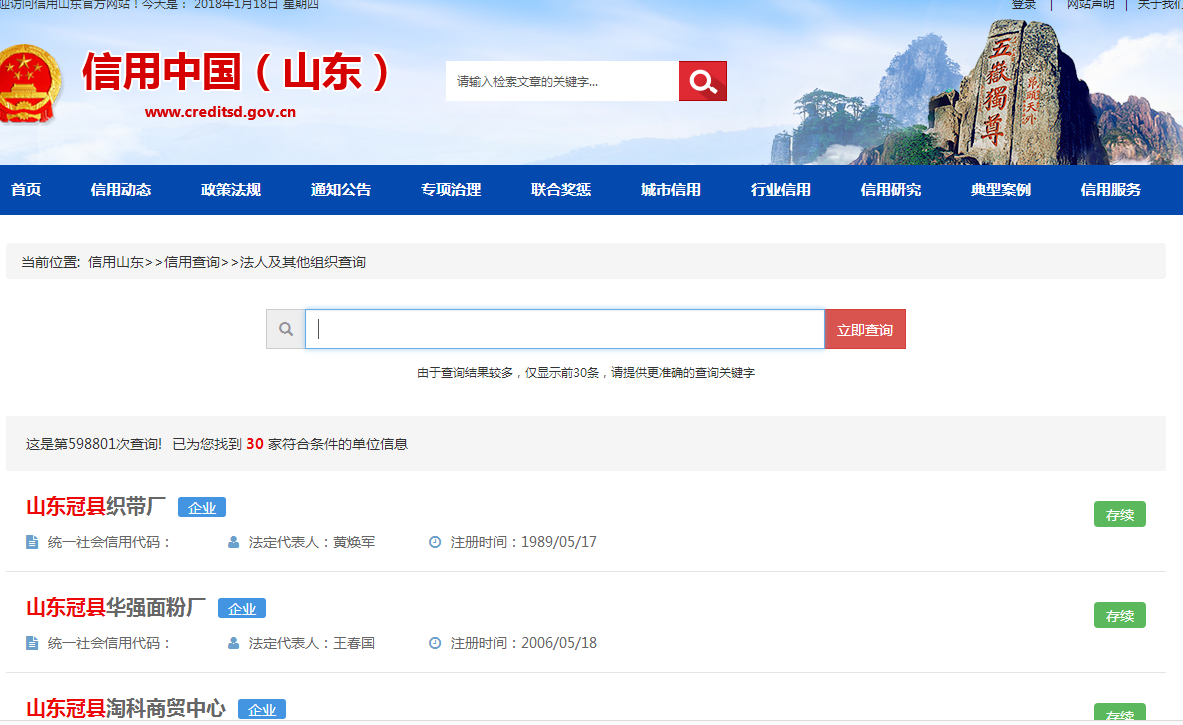Click 统一社会信用代码 label in 华强面粉厂 row

click(109, 643)
